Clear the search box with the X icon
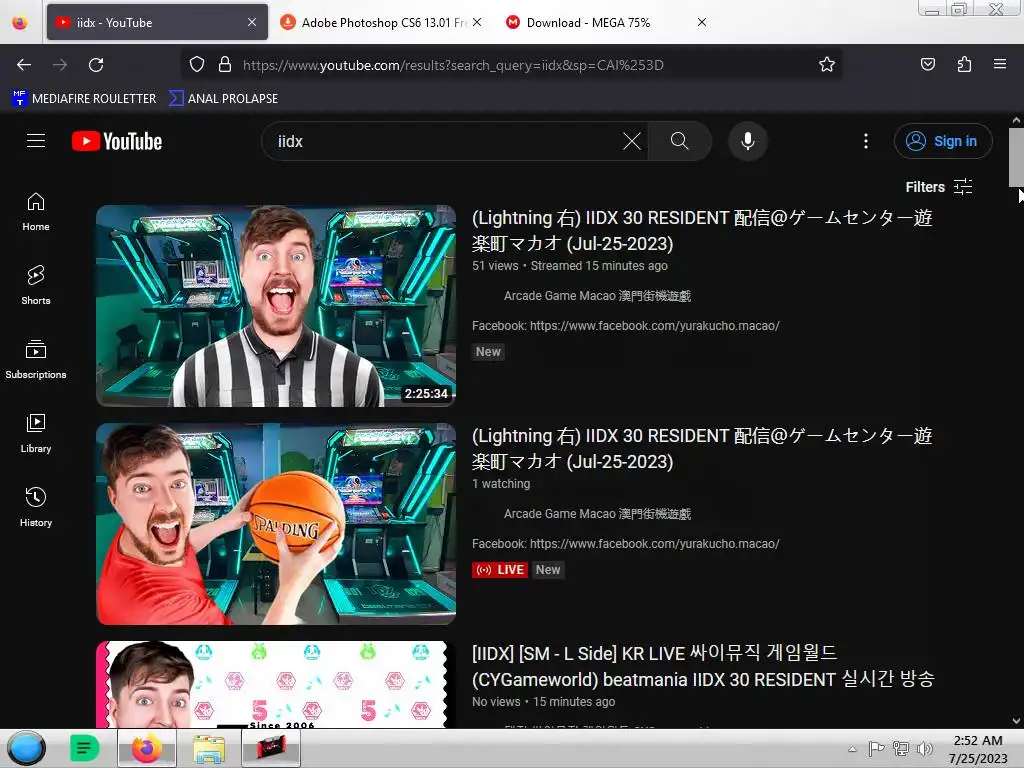 click(632, 141)
